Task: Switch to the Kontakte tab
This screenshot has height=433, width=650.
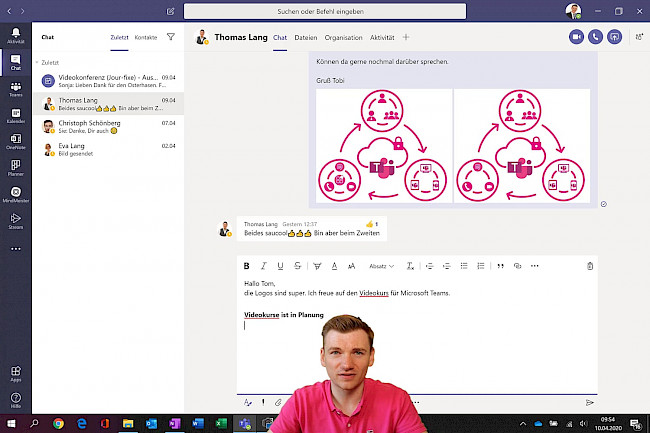Action: [x=146, y=37]
